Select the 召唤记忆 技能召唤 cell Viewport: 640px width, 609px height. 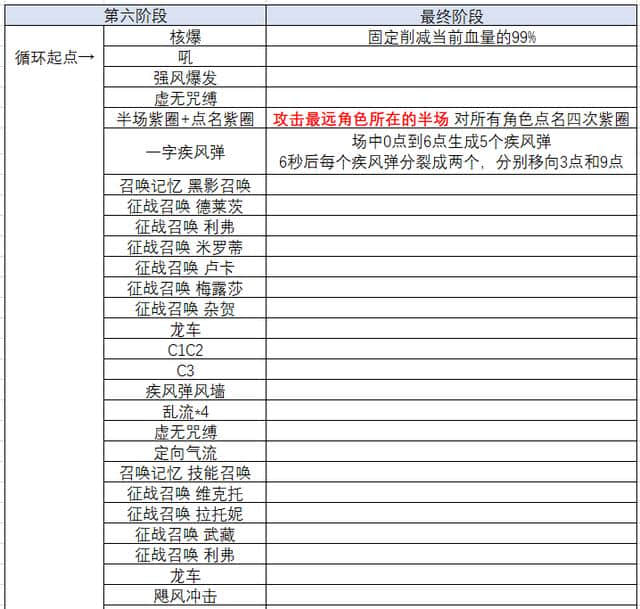[x=185, y=472]
